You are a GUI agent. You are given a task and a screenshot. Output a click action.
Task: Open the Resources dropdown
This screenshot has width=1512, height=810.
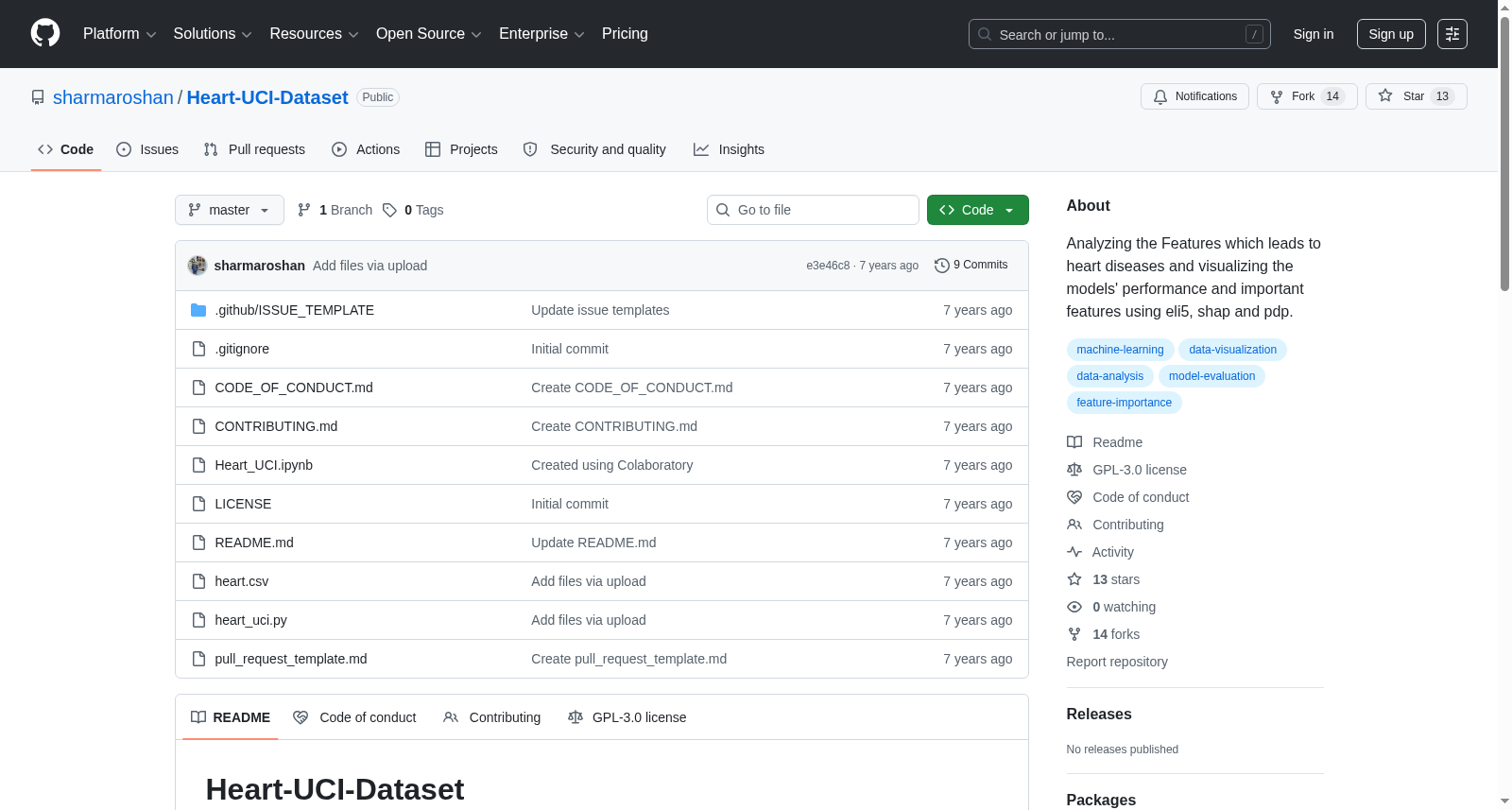point(314,34)
